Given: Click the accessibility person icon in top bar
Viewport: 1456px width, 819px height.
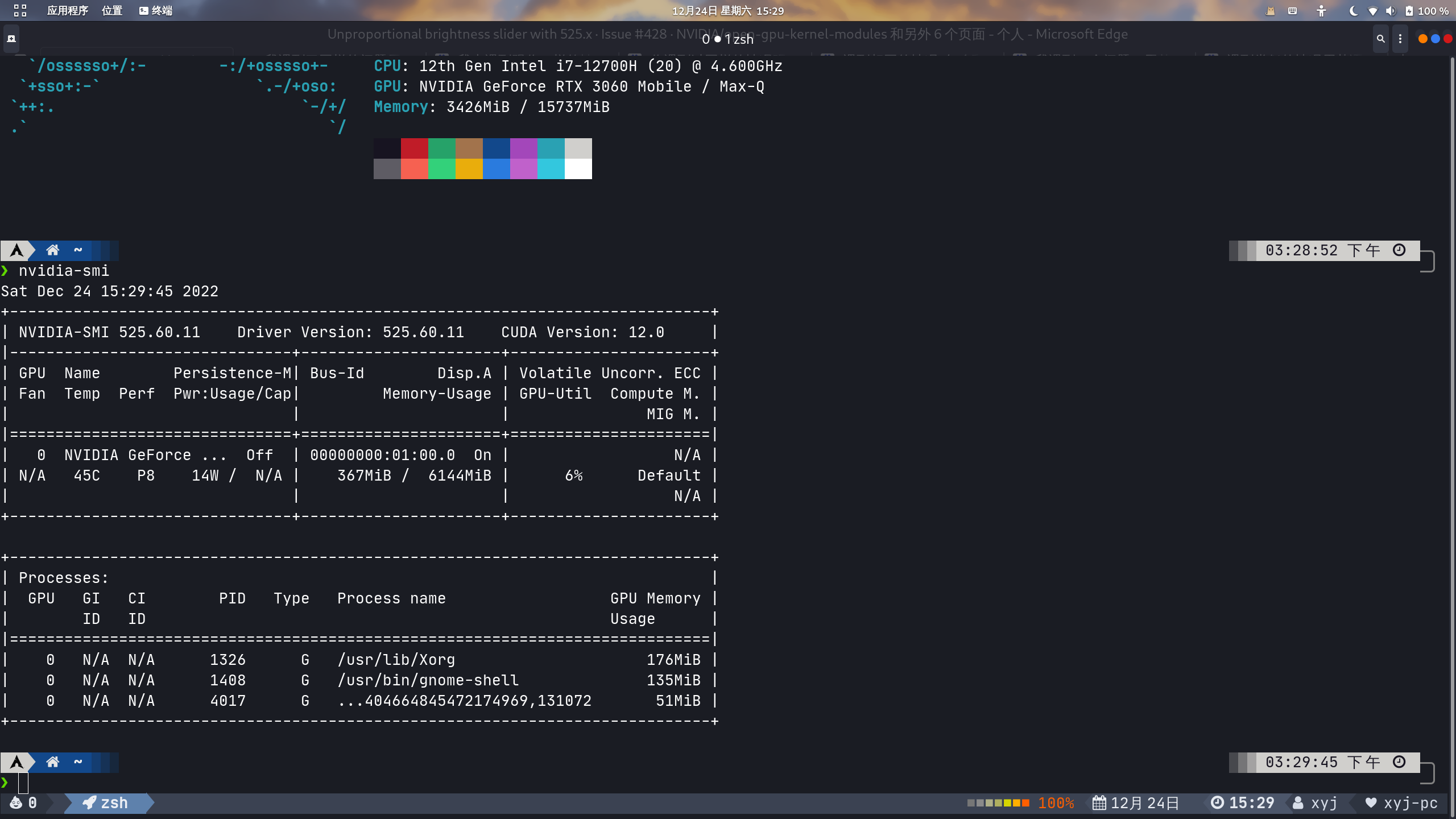Looking at the screenshot, I should (x=1322, y=11).
